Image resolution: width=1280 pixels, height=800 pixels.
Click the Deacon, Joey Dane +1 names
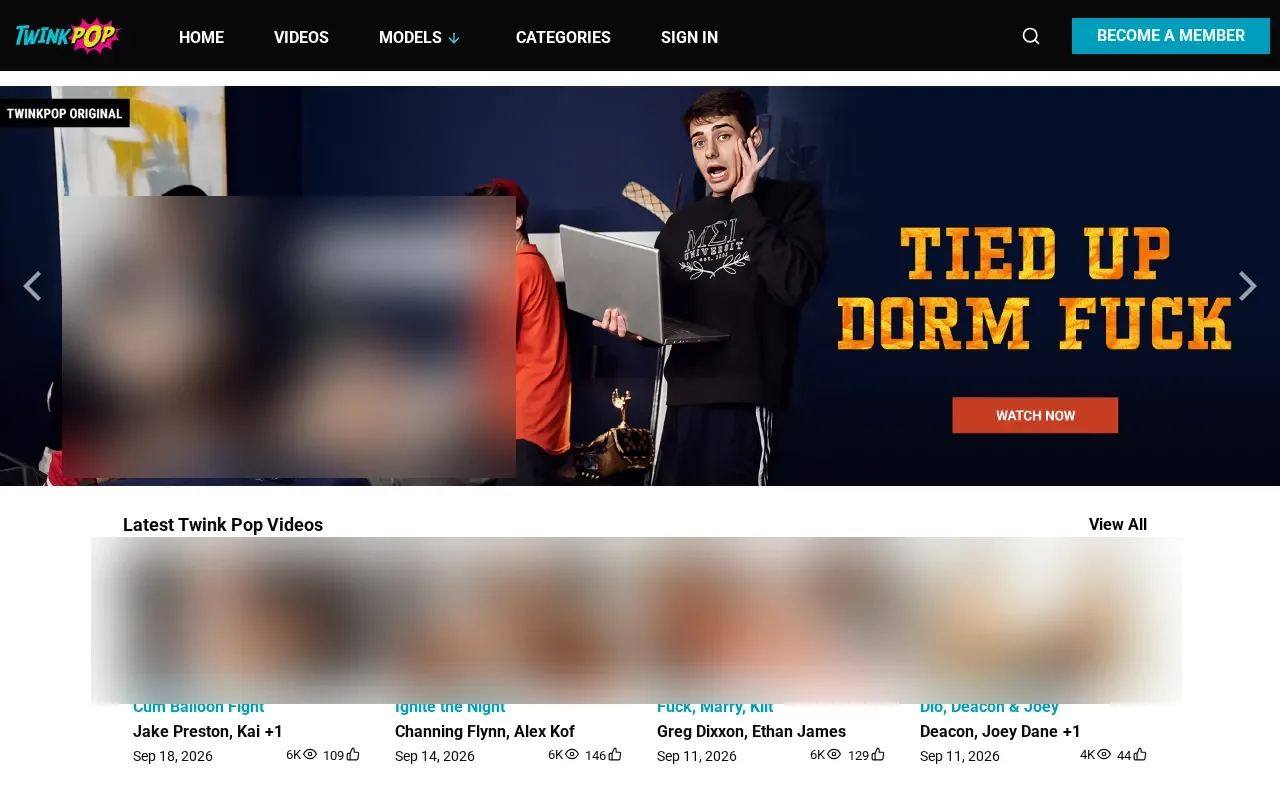1000,731
